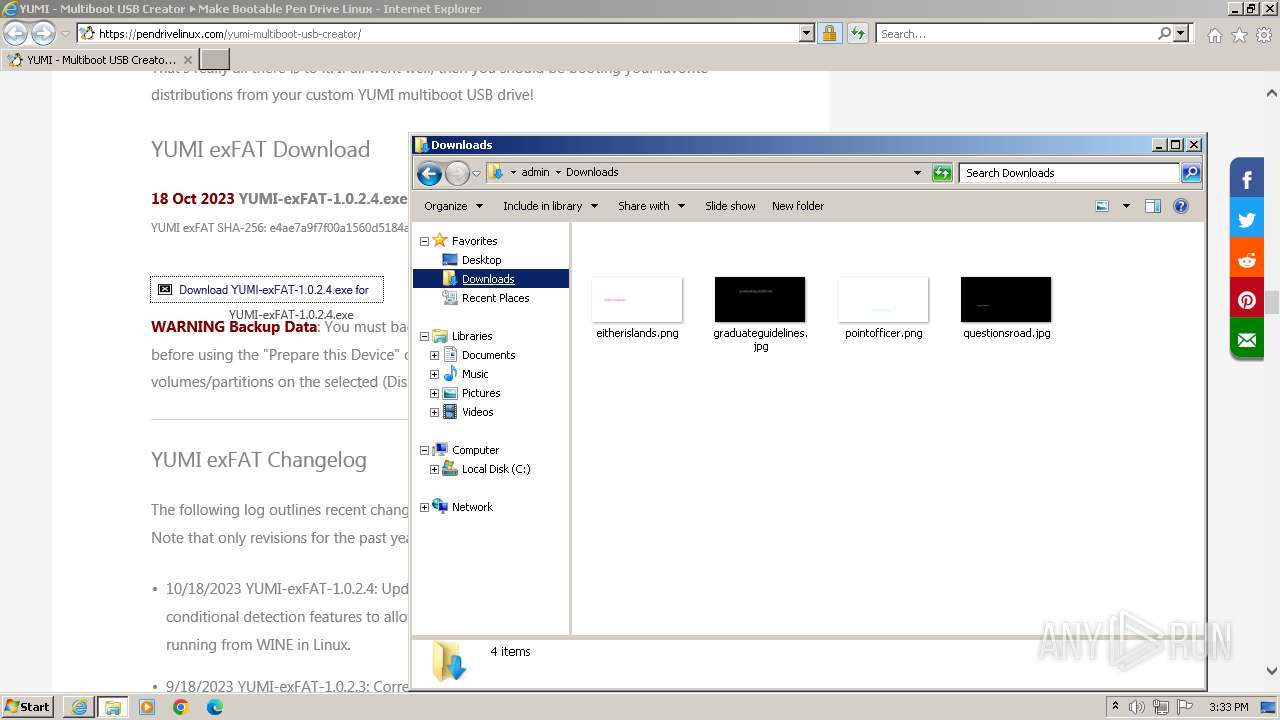Change view icon in Downloads toolbar
The image size is (1280, 720).
[x=1102, y=206]
